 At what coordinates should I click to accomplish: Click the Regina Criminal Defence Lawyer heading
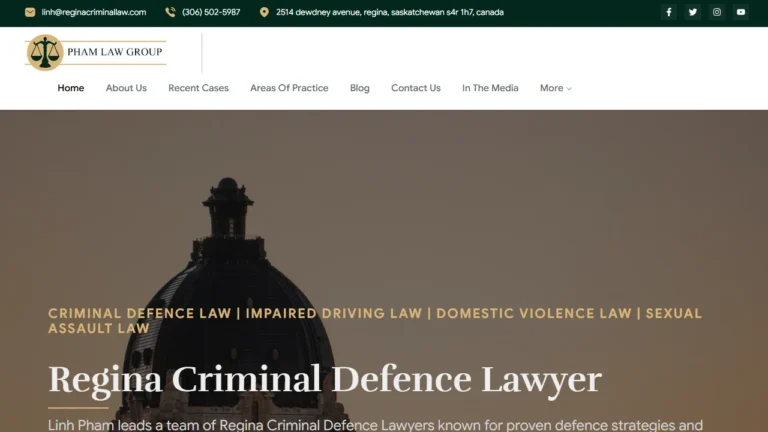click(325, 380)
